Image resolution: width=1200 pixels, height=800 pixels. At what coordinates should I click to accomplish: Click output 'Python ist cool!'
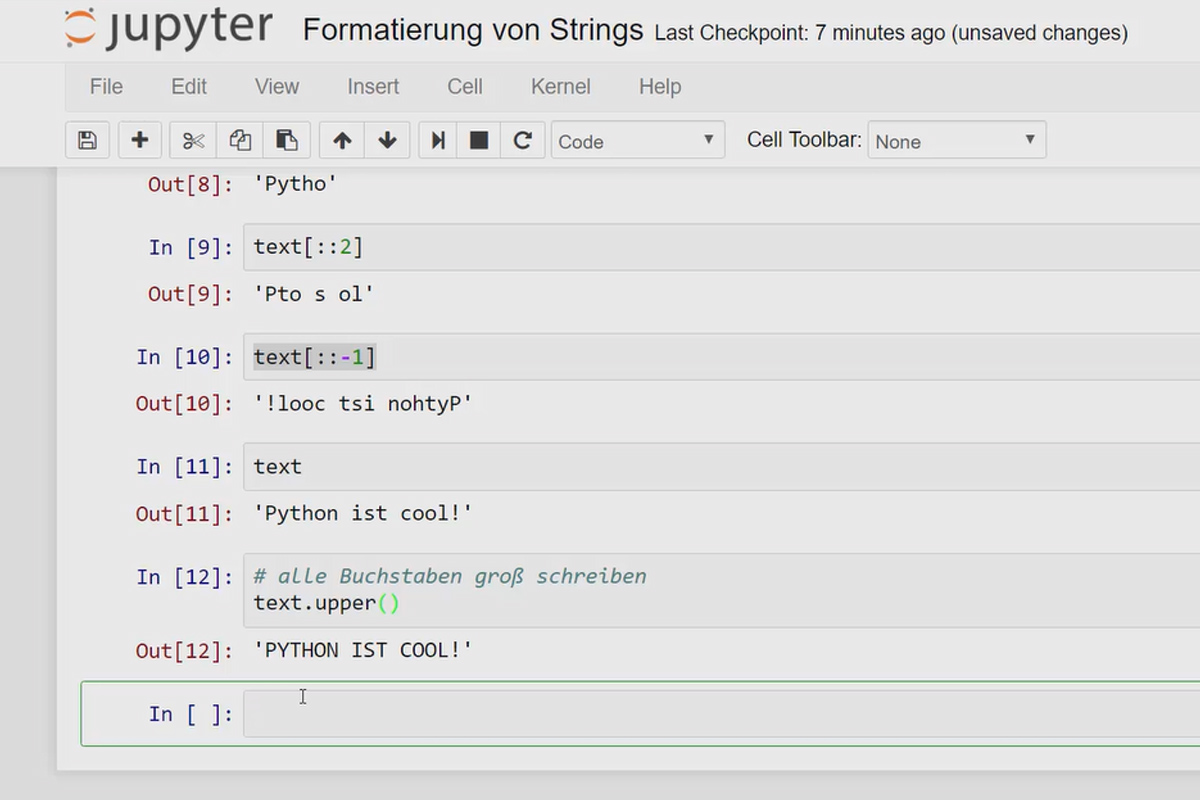[363, 514]
